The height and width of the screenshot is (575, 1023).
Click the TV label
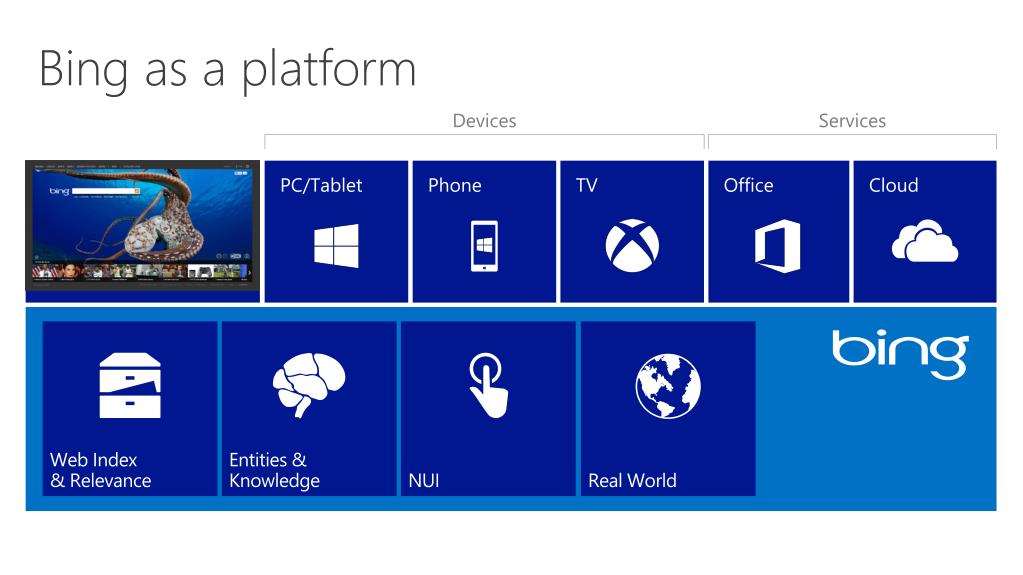(x=587, y=185)
